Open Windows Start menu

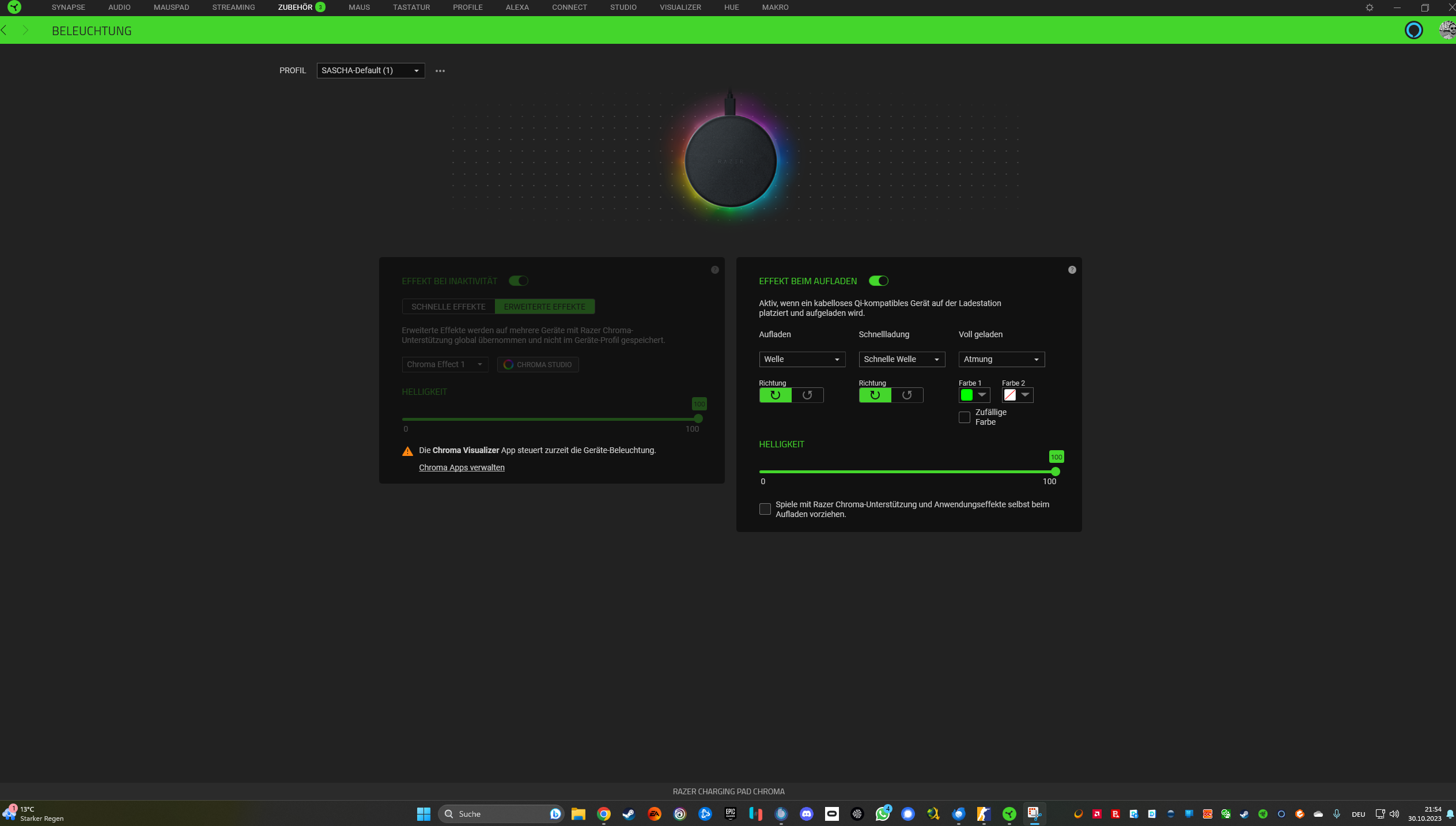pyautogui.click(x=423, y=814)
